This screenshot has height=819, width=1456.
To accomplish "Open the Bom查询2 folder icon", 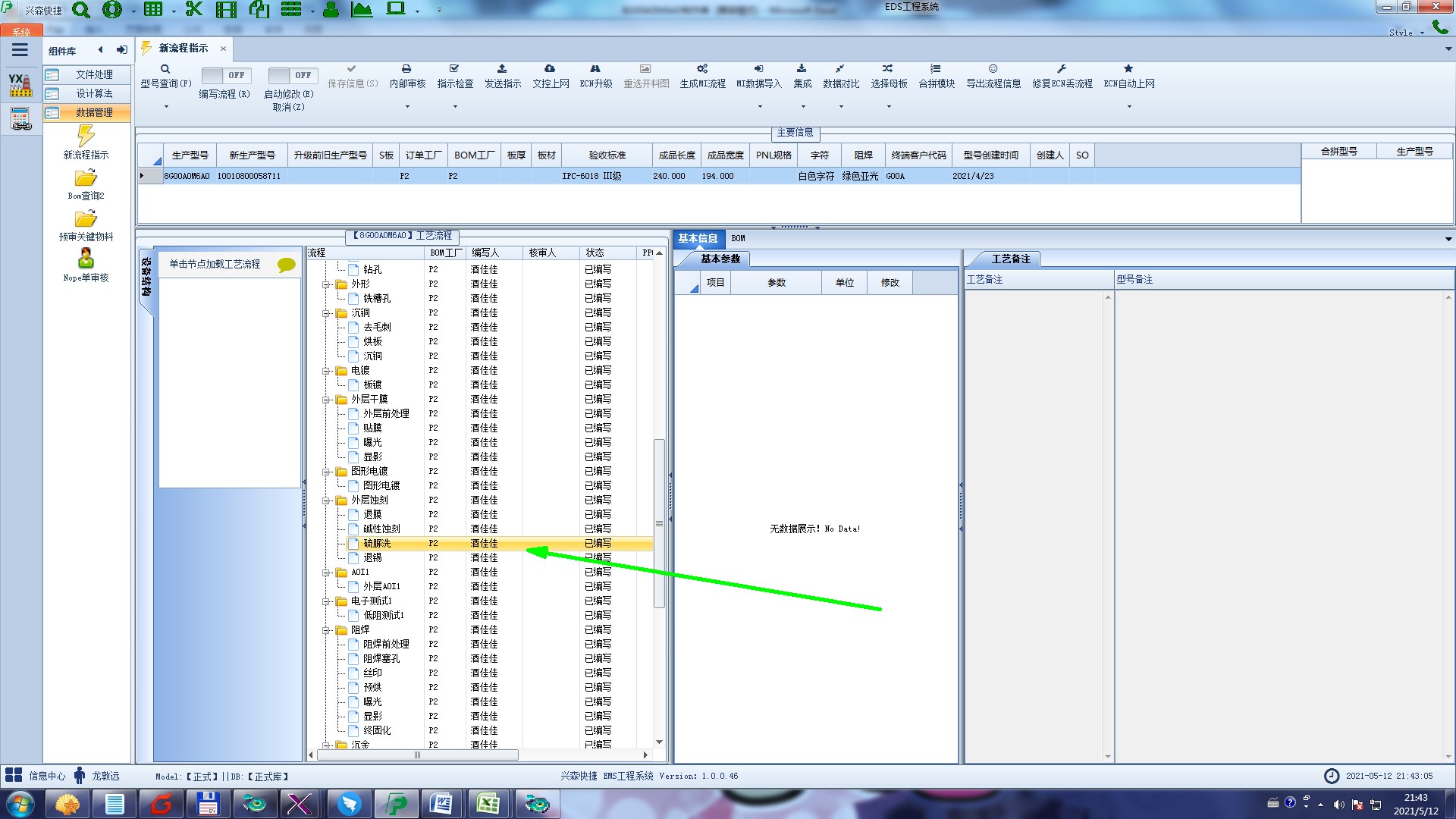I will pyautogui.click(x=86, y=179).
